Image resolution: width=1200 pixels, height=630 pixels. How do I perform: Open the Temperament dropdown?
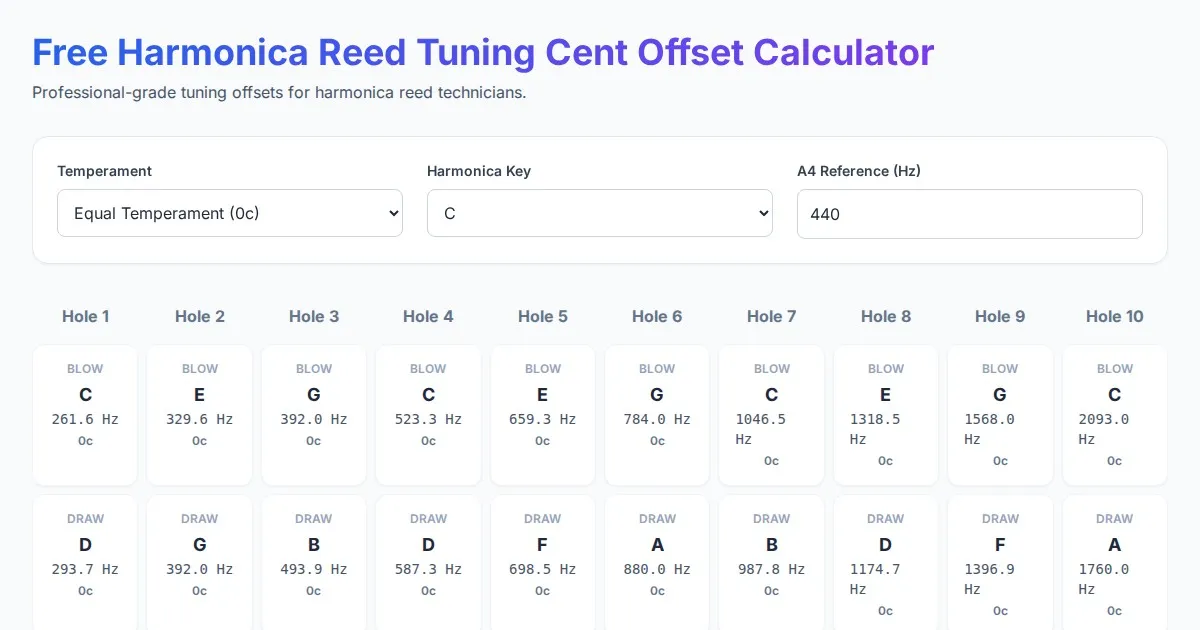point(230,213)
